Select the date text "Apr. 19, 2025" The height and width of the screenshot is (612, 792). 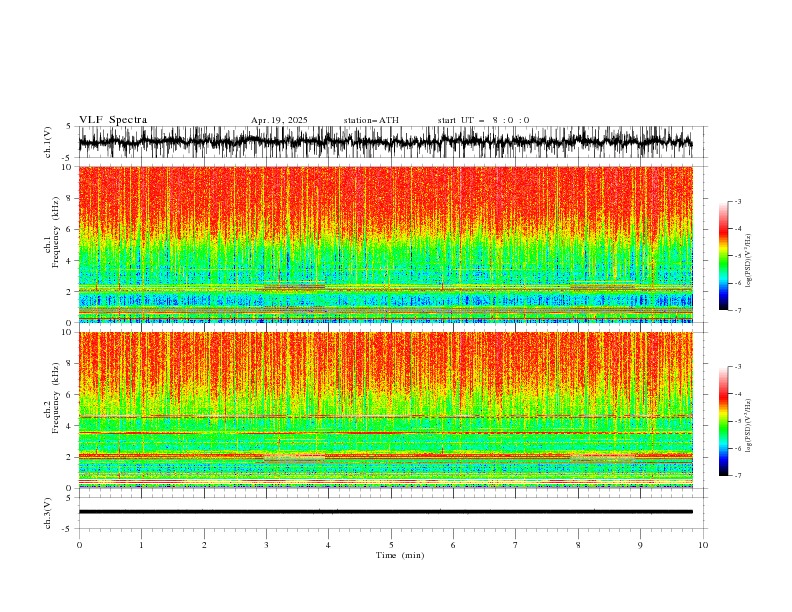coord(279,120)
